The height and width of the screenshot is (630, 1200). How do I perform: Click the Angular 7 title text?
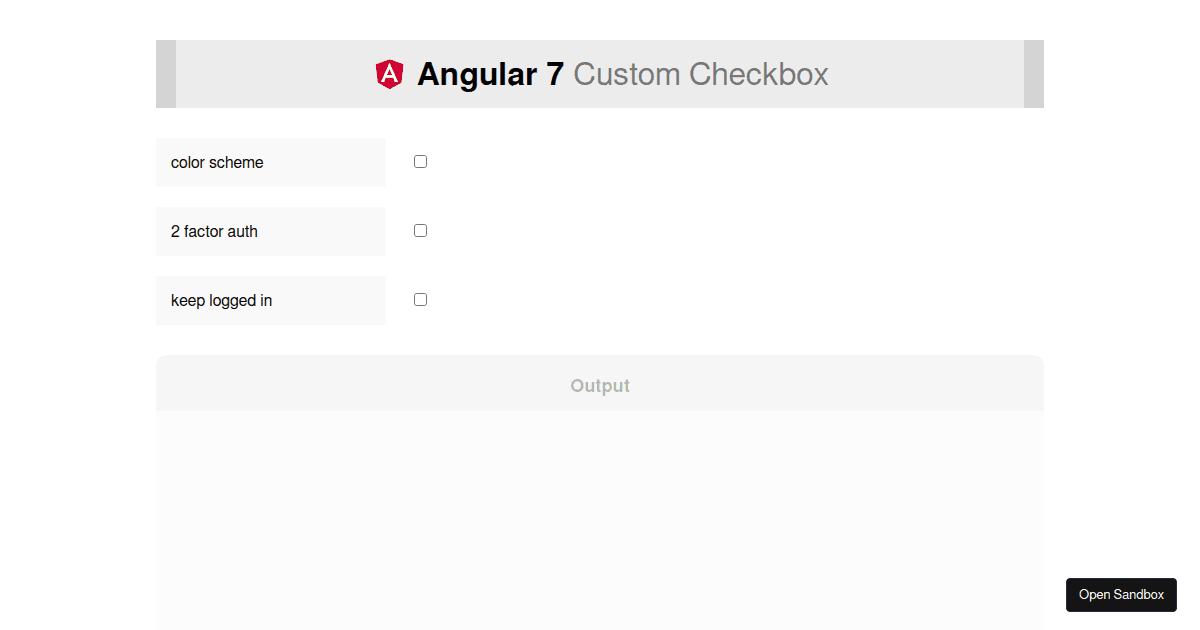tap(490, 74)
